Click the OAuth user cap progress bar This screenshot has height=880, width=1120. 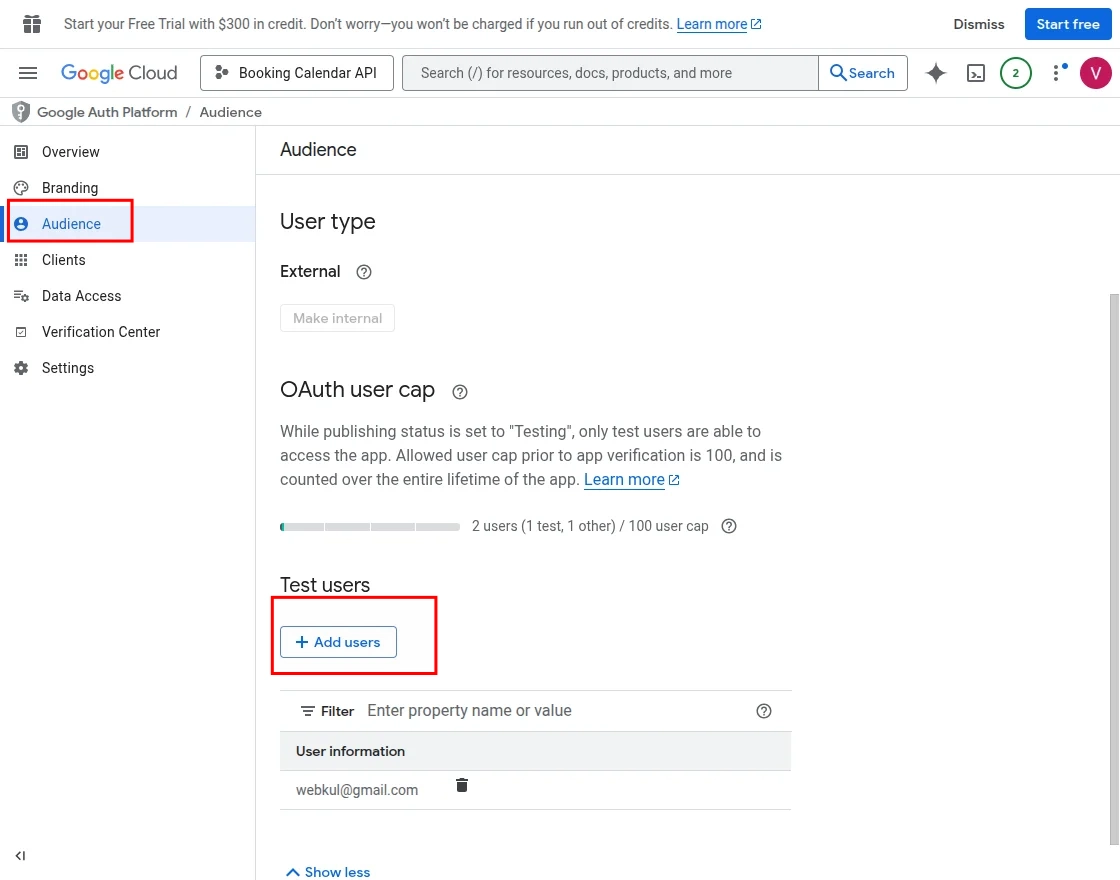(x=370, y=526)
